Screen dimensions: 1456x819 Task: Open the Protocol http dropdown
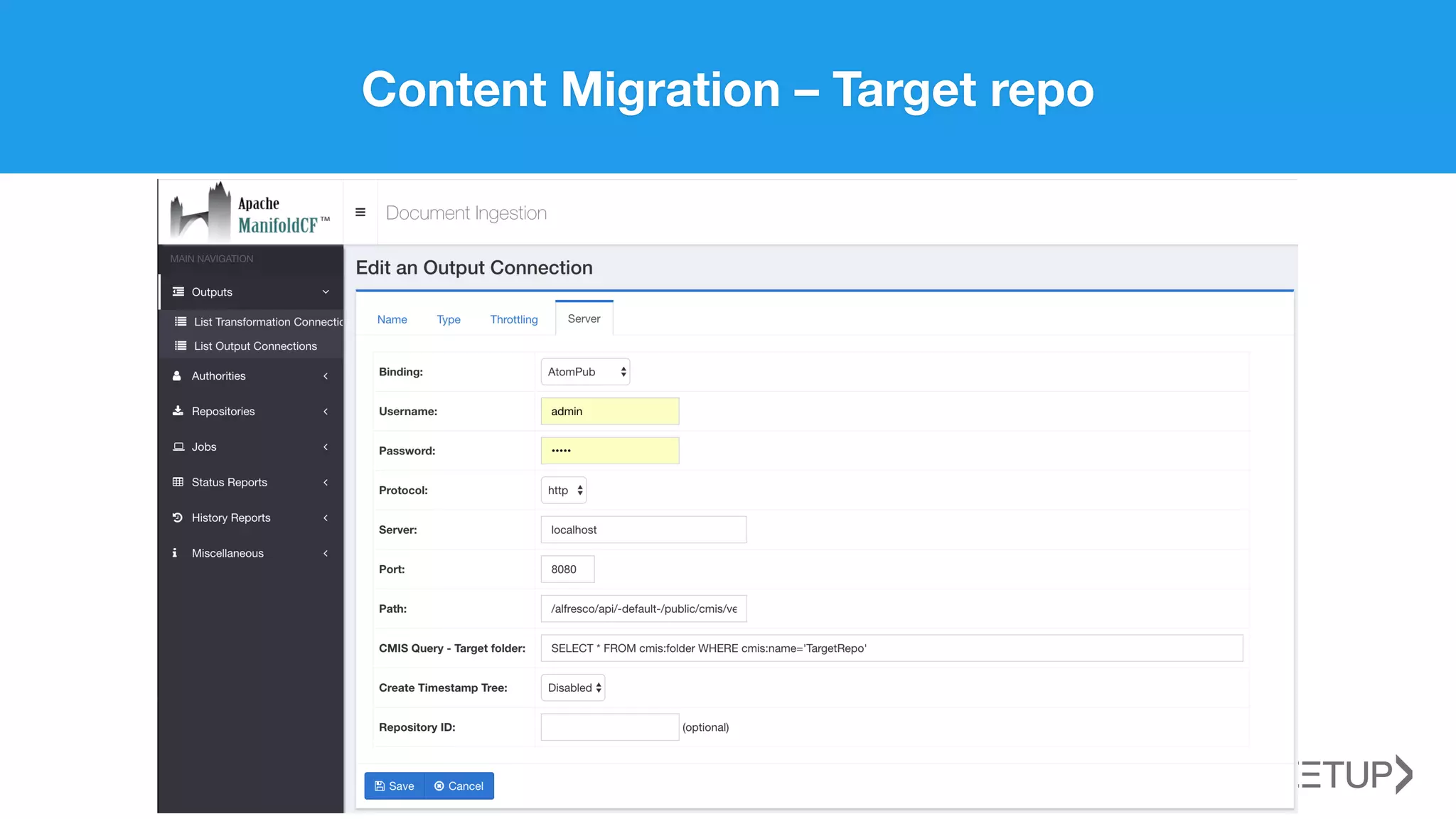point(564,491)
